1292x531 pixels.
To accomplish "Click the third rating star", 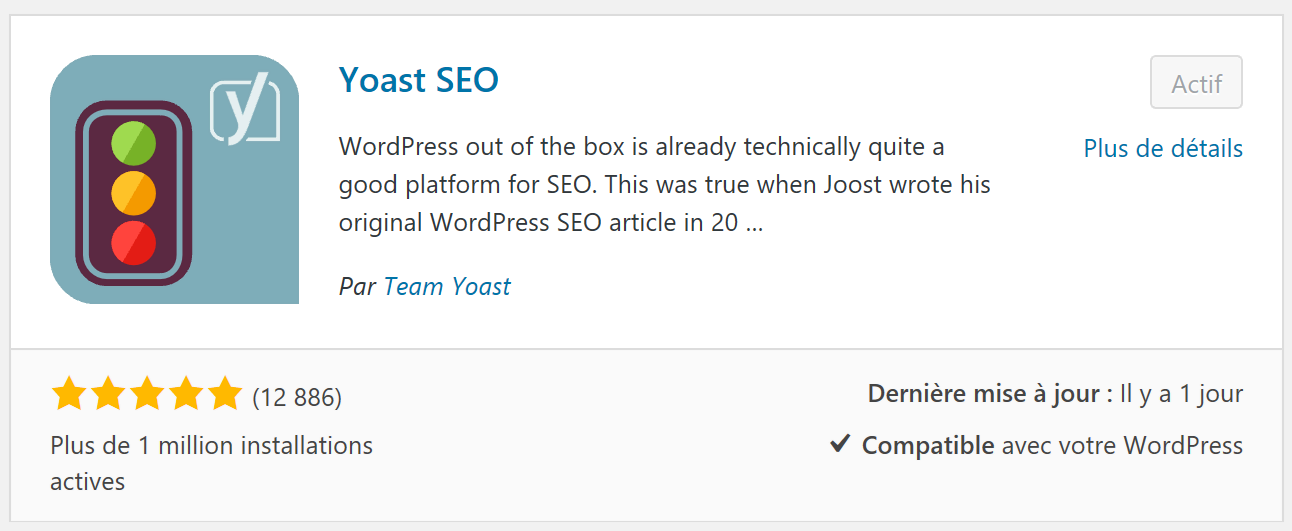I will click(146, 395).
